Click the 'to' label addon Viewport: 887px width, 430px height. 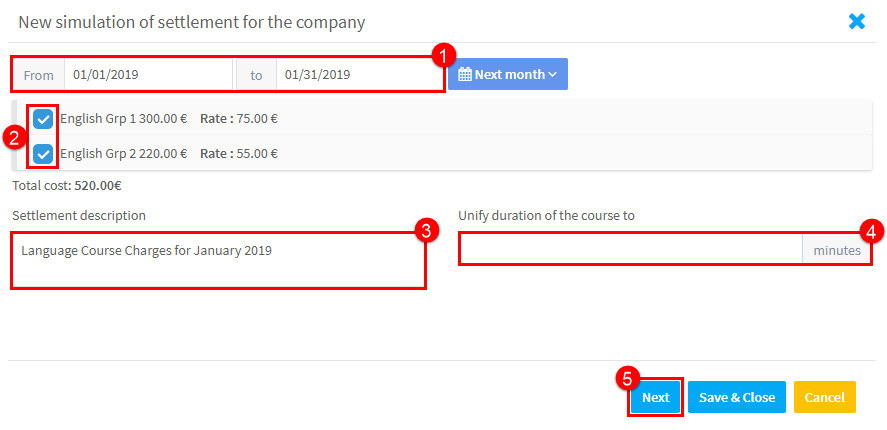tap(256, 75)
